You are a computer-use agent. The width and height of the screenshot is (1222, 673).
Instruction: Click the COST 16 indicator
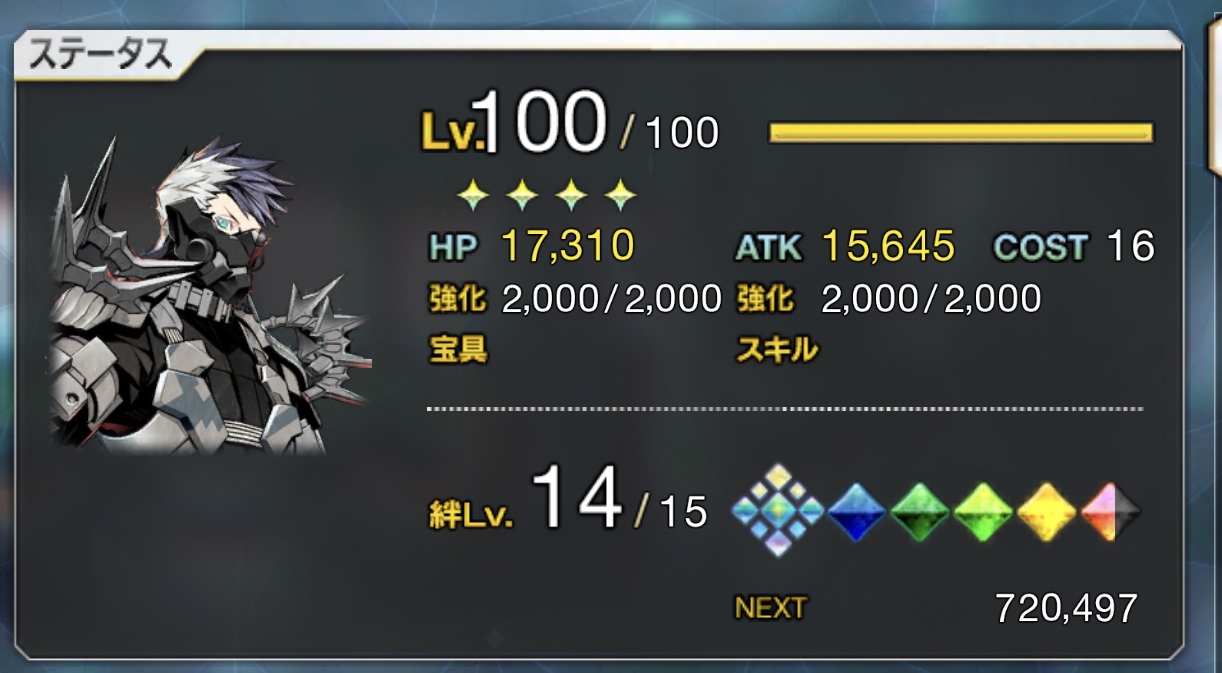tap(1075, 246)
